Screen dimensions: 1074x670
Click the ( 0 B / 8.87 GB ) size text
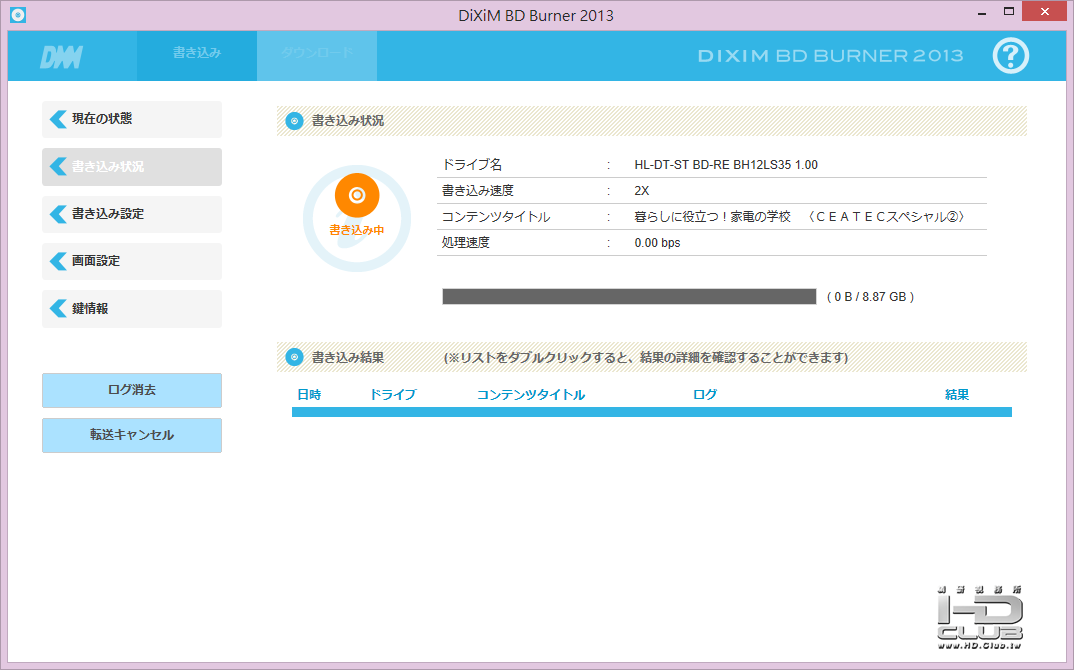[871, 297]
